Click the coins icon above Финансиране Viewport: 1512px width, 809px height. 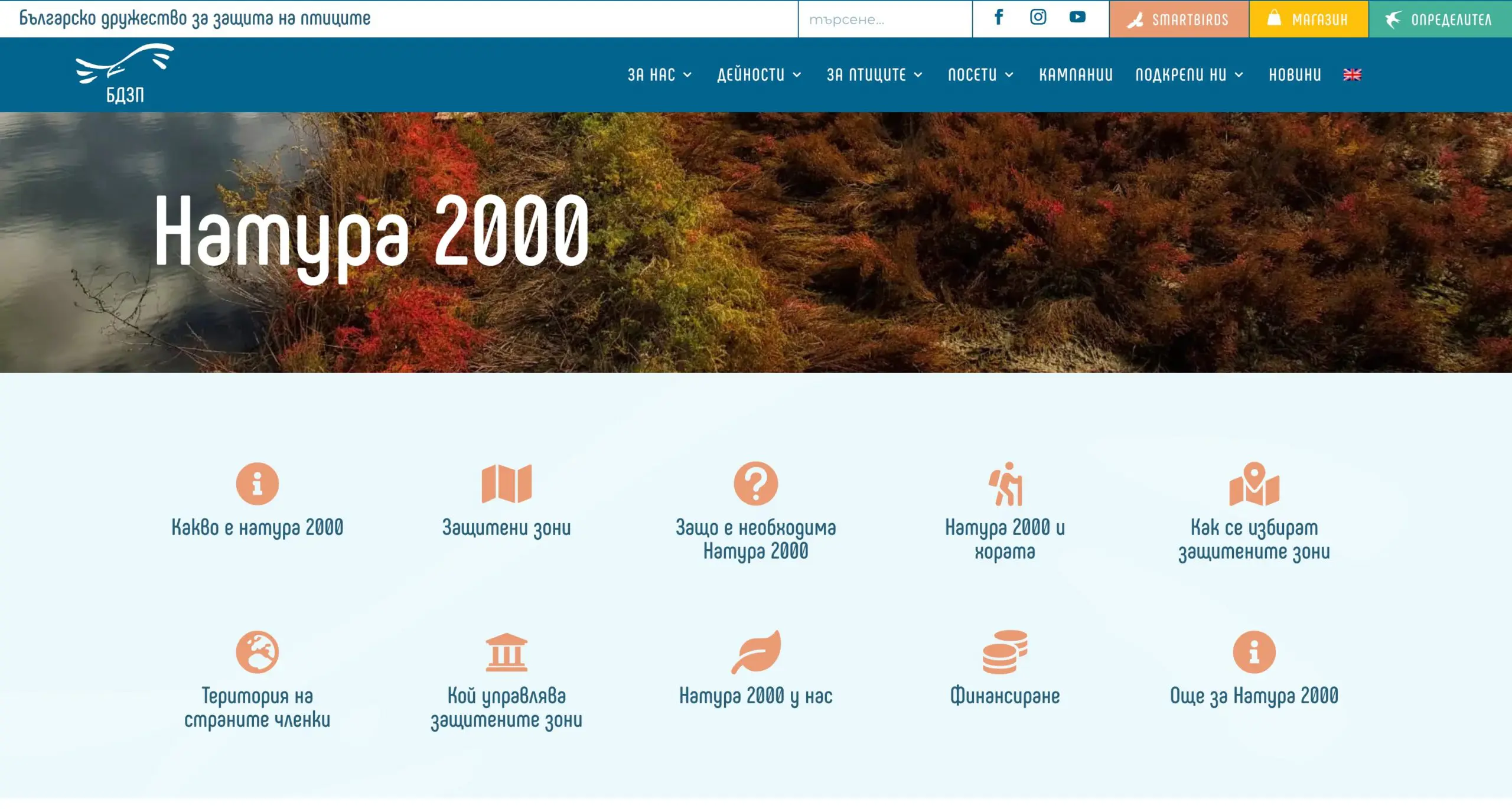(1005, 652)
